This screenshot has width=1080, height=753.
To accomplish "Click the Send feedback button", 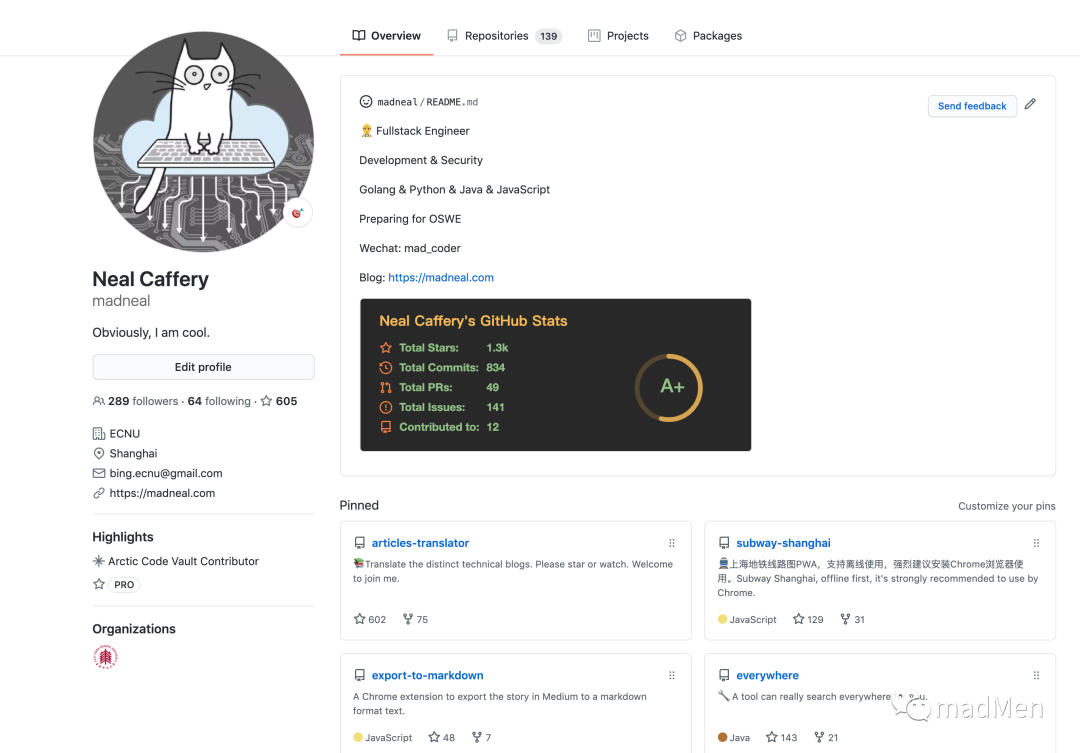I will coord(972,106).
